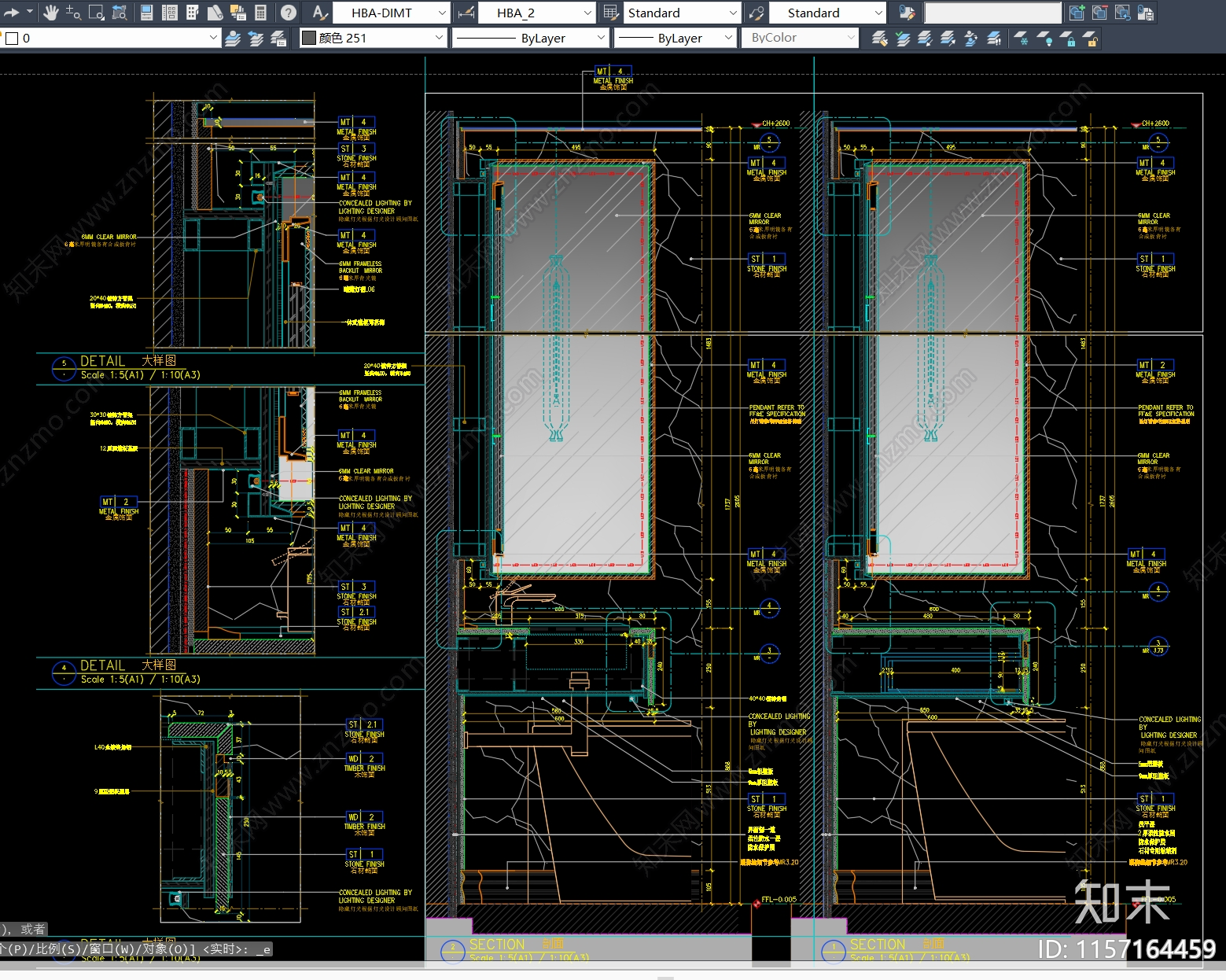
Task: Expand the ByColor plot style dropdown
Action: click(850, 38)
